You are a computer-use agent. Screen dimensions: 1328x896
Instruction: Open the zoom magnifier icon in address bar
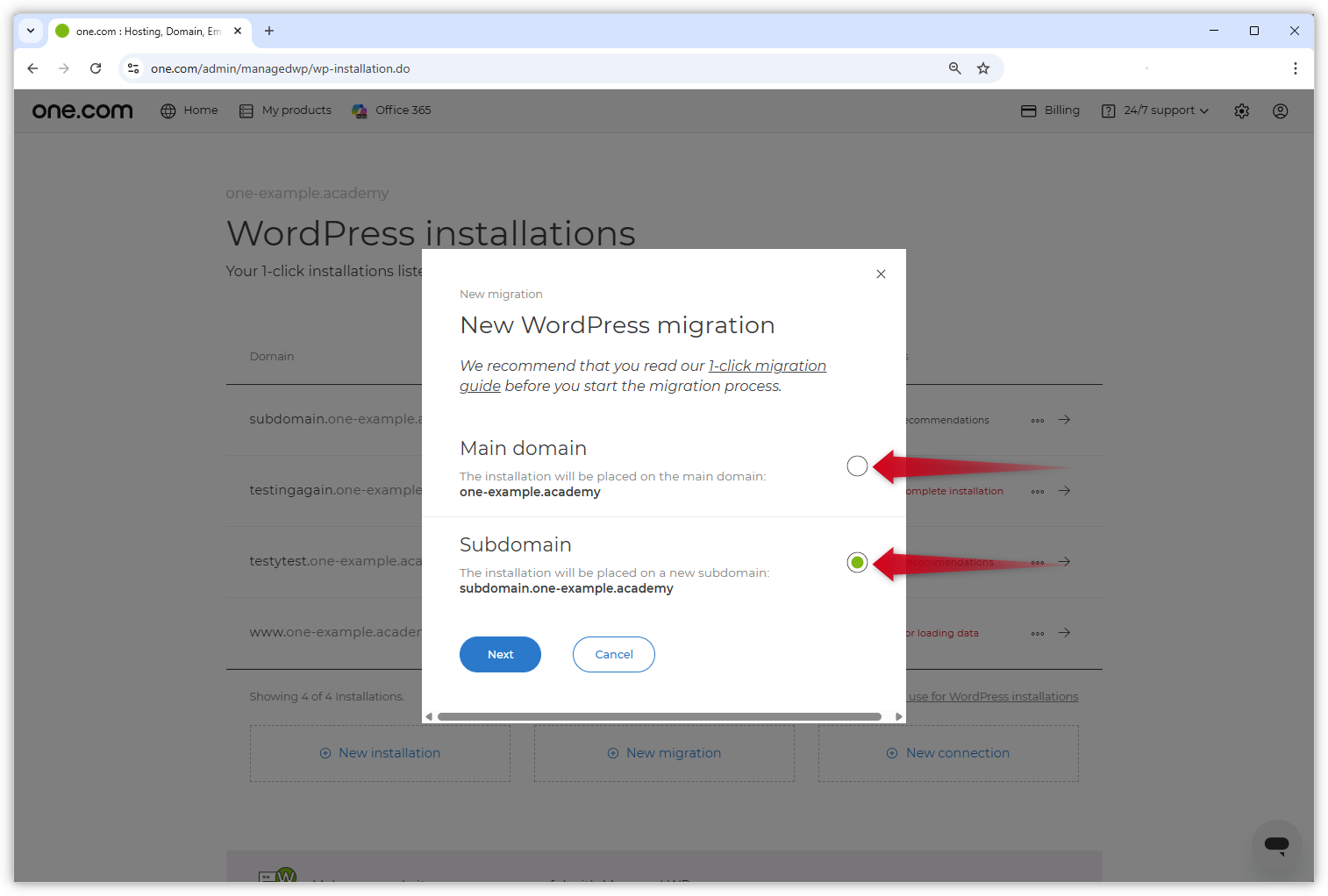pyautogui.click(x=955, y=68)
